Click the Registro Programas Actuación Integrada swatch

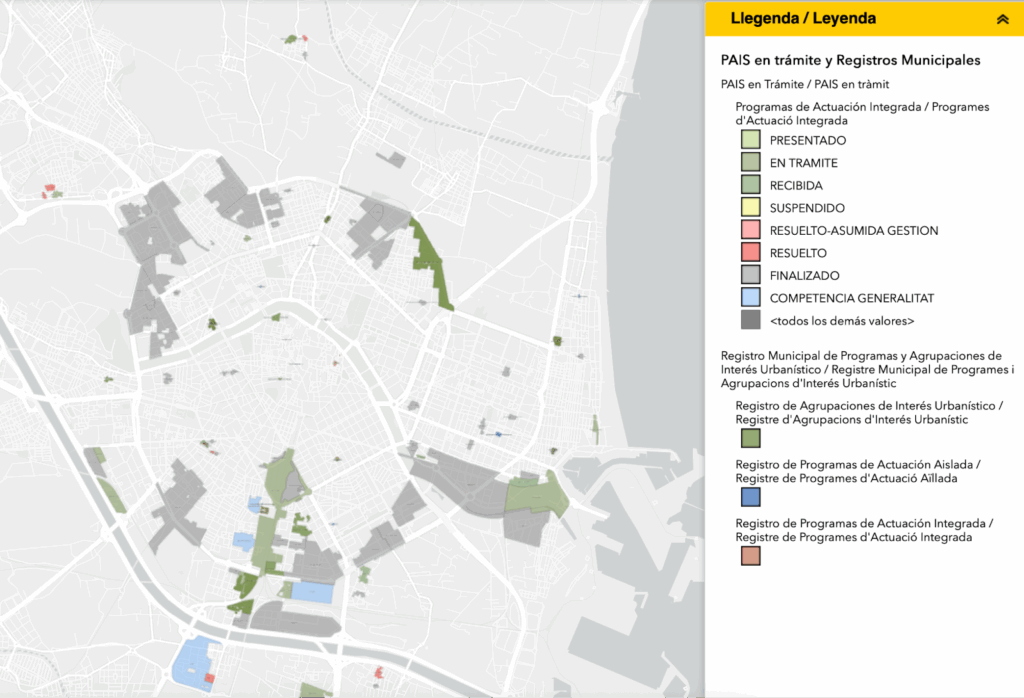tap(750, 555)
